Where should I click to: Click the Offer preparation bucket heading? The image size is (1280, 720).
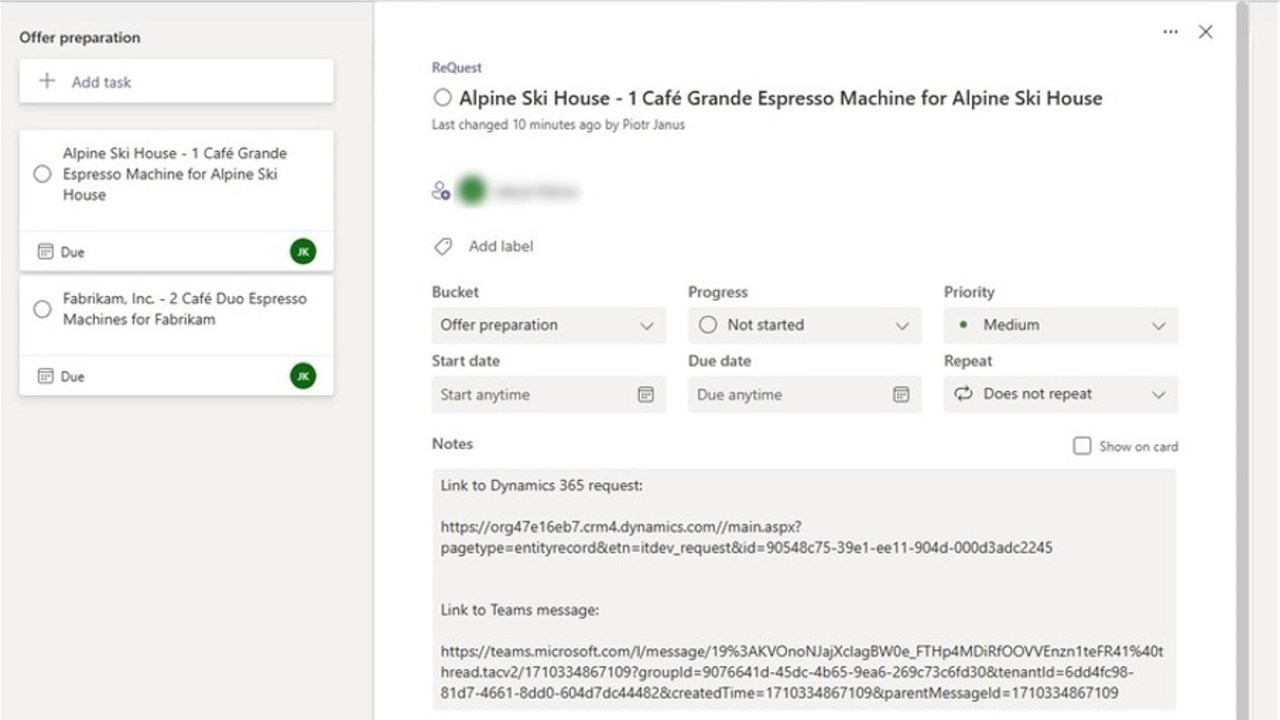(x=80, y=38)
